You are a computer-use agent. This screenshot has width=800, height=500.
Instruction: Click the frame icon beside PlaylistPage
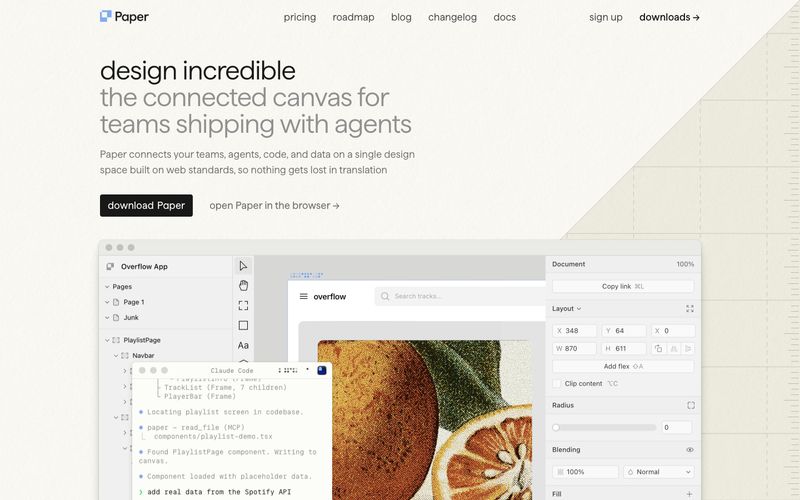[x=116, y=340]
